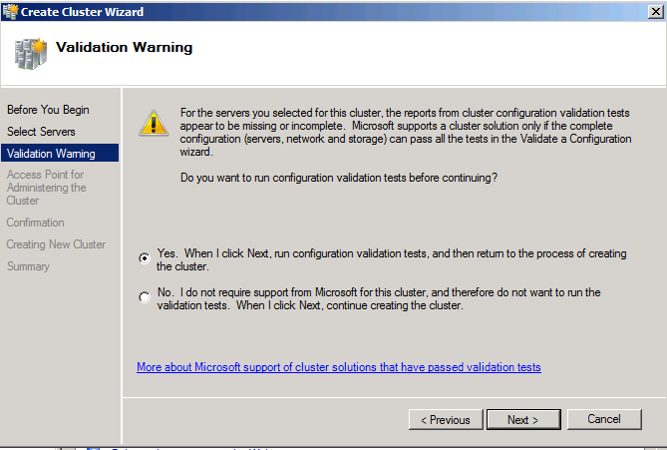
Task: Click the Next button
Action: [x=523, y=419]
